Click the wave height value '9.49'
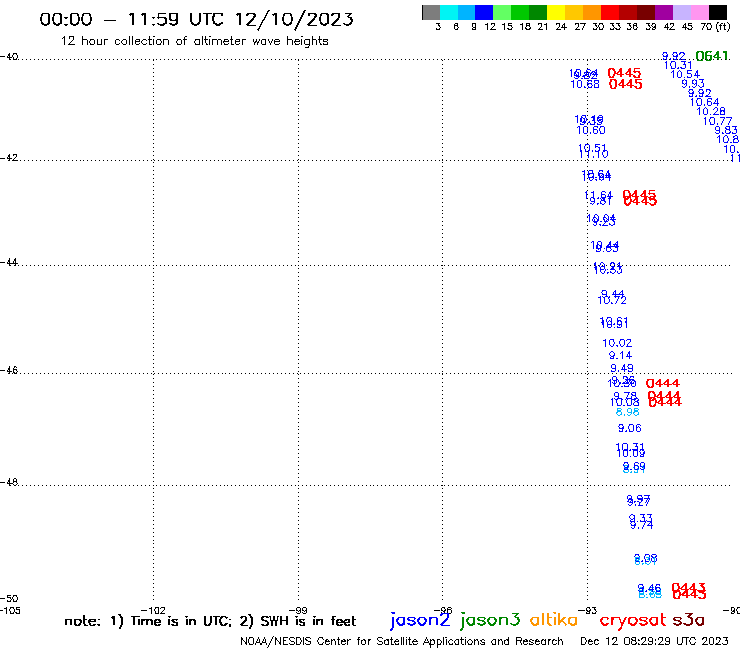The width and height of the screenshot is (740, 650). (622, 368)
